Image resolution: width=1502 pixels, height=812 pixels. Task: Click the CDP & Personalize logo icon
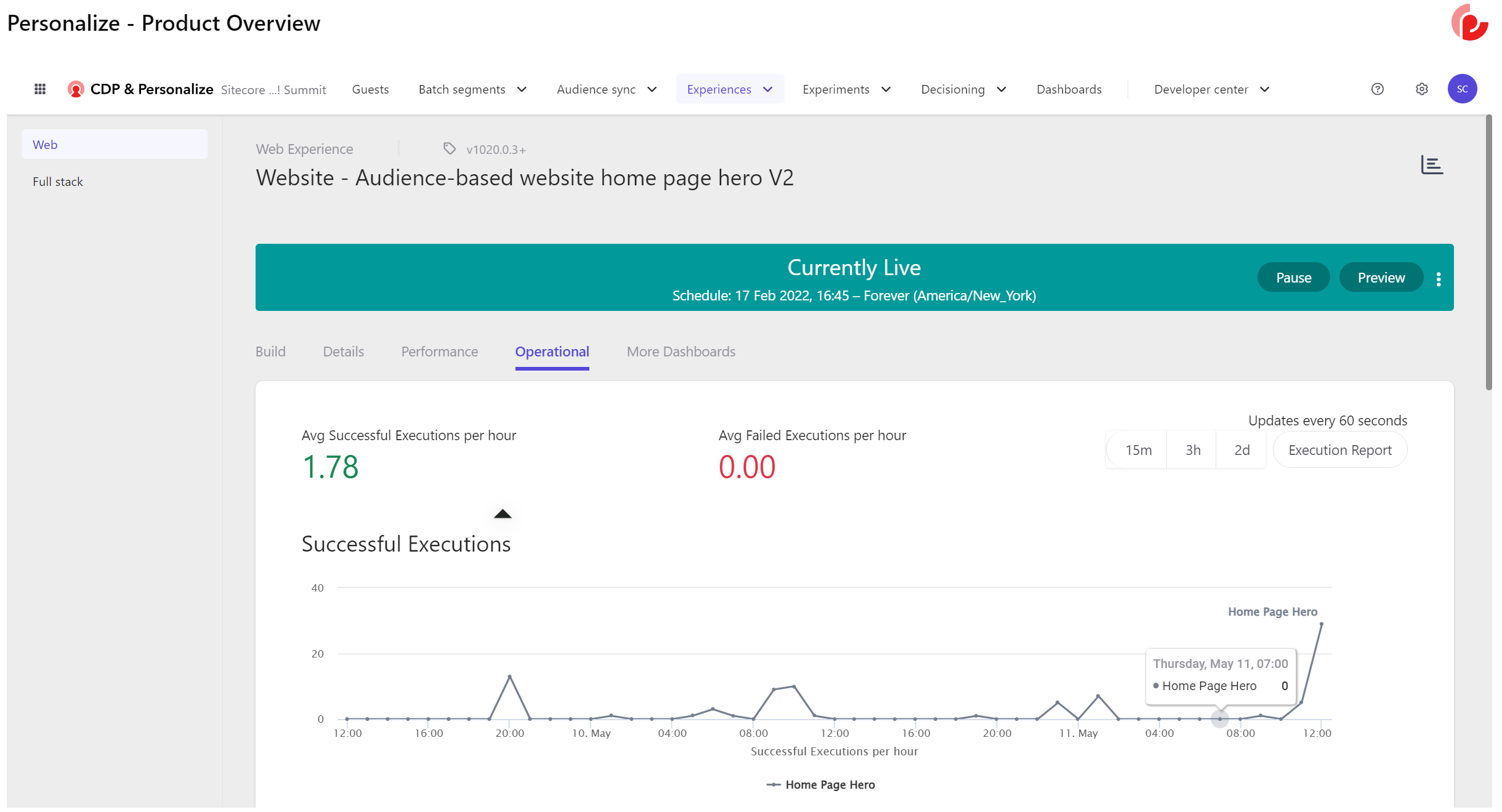tap(76, 89)
